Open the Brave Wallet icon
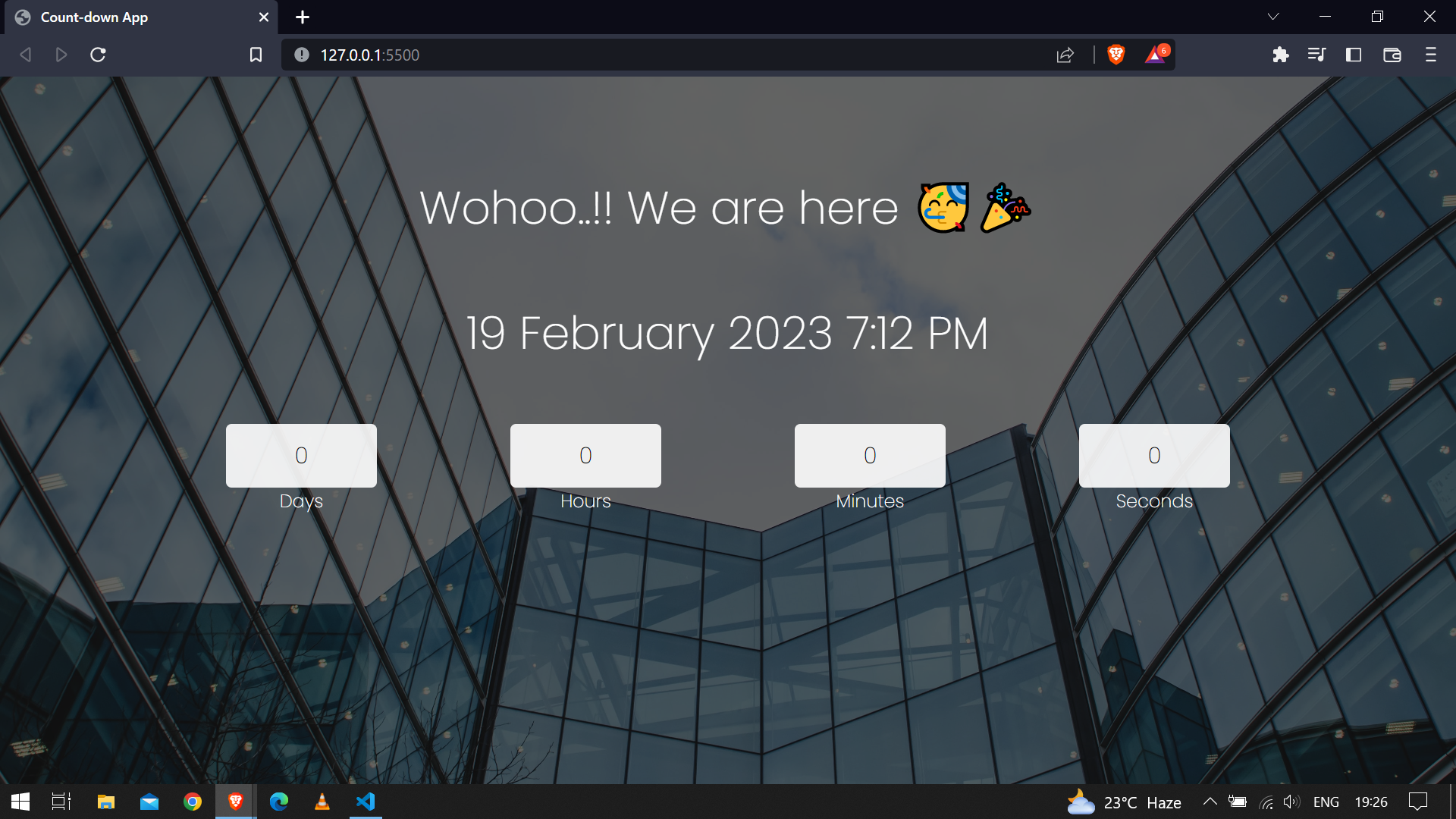The image size is (1456, 819). tap(1392, 55)
